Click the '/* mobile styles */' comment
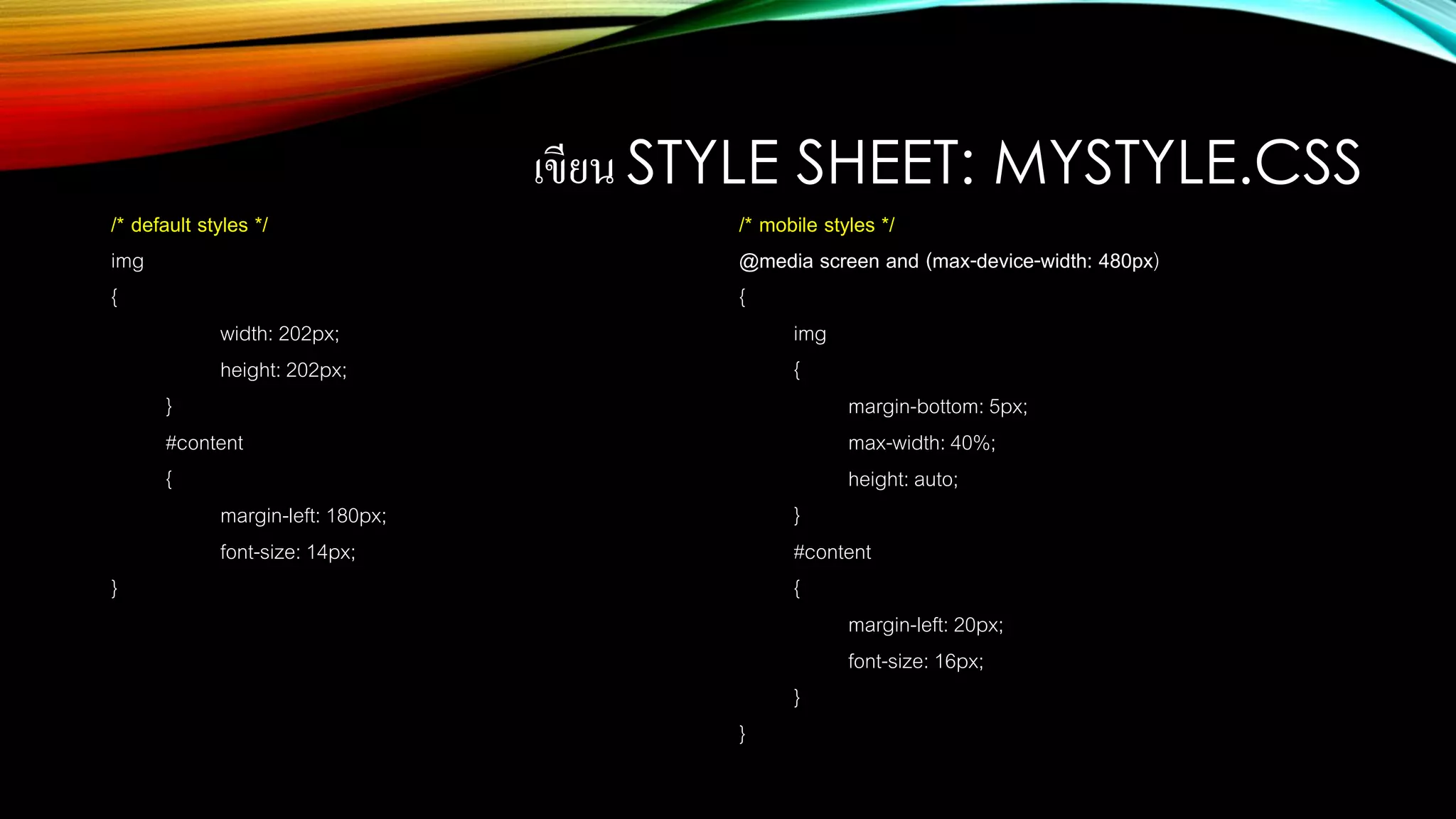 [x=817, y=225]
